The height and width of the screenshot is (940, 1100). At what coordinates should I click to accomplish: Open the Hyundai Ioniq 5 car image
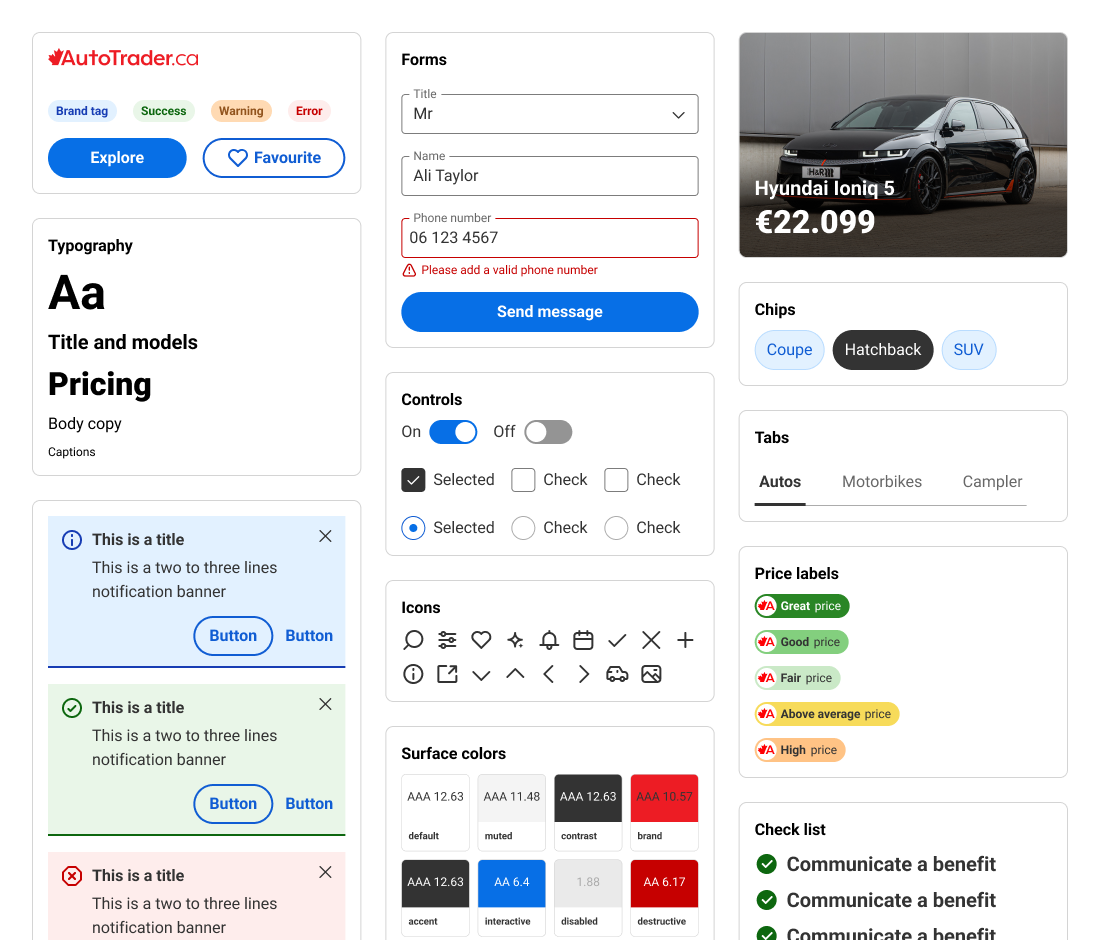coord(903,145)
